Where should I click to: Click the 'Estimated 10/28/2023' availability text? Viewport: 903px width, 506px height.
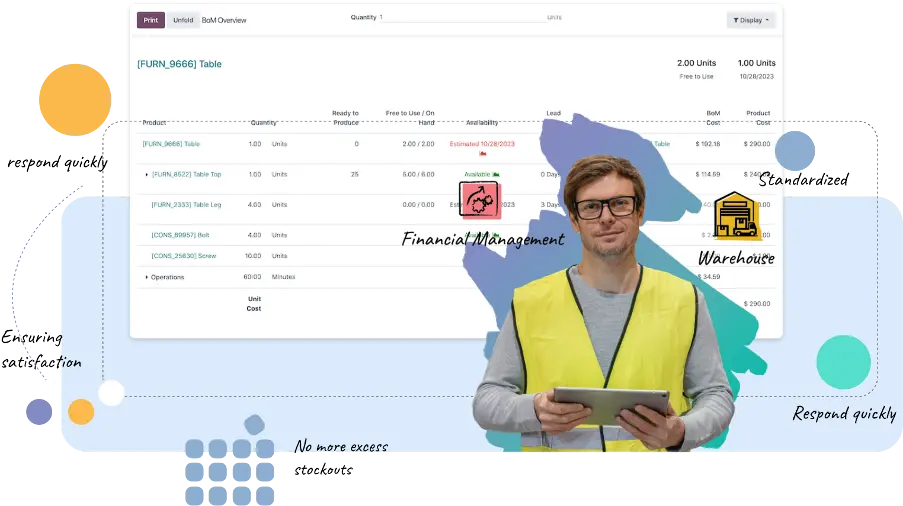click(x=482, y=144)
